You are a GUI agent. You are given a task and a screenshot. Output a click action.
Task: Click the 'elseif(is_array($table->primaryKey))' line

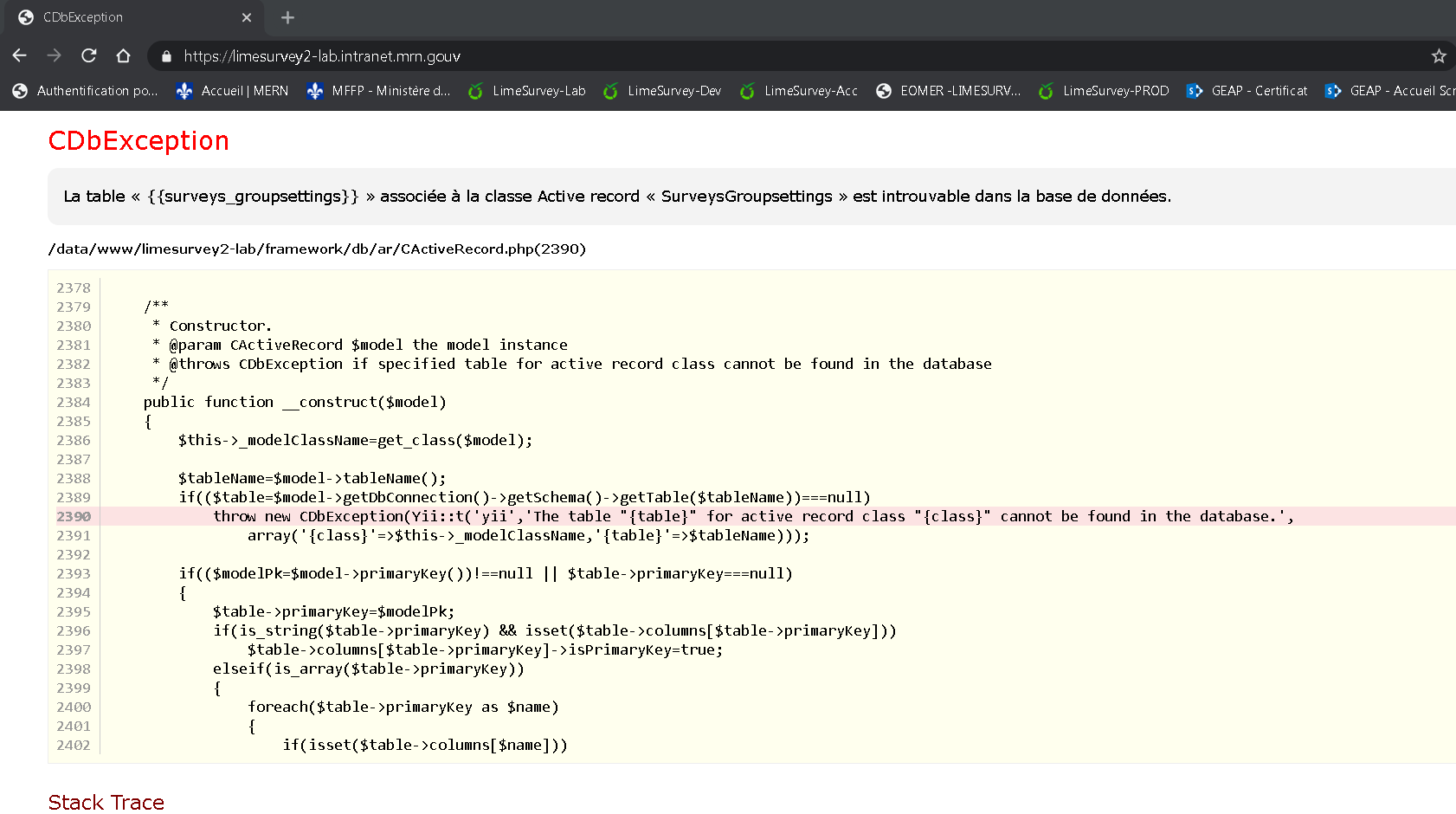click(x=369, y=669)
